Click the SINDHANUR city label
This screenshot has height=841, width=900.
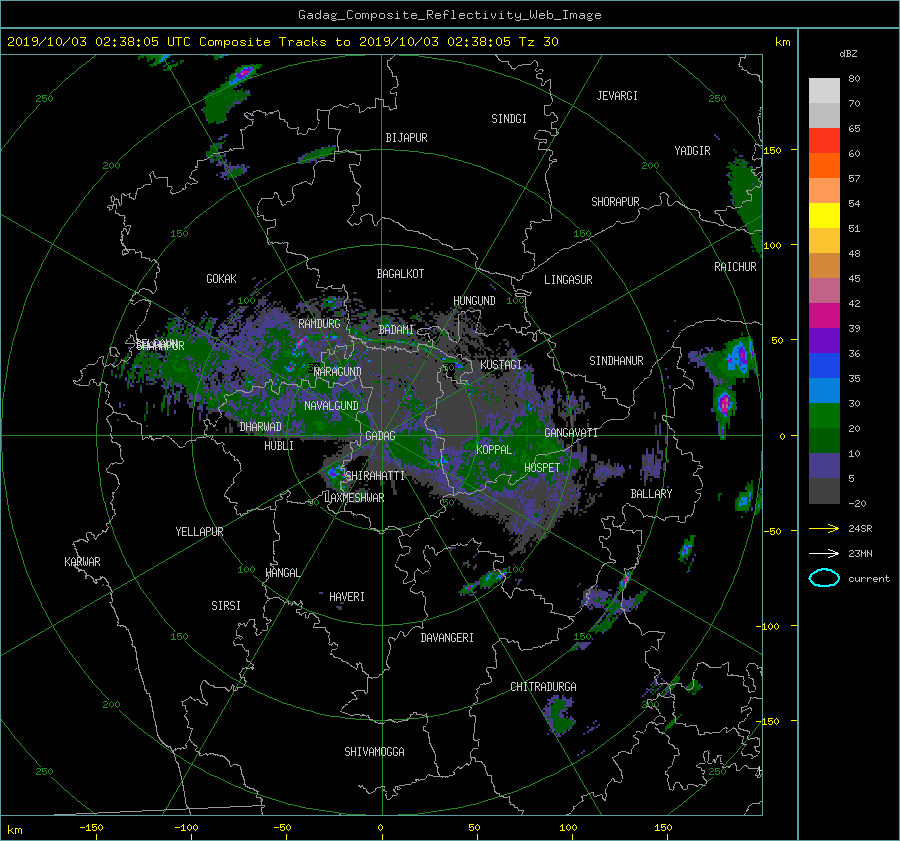[x=616, y=361]
